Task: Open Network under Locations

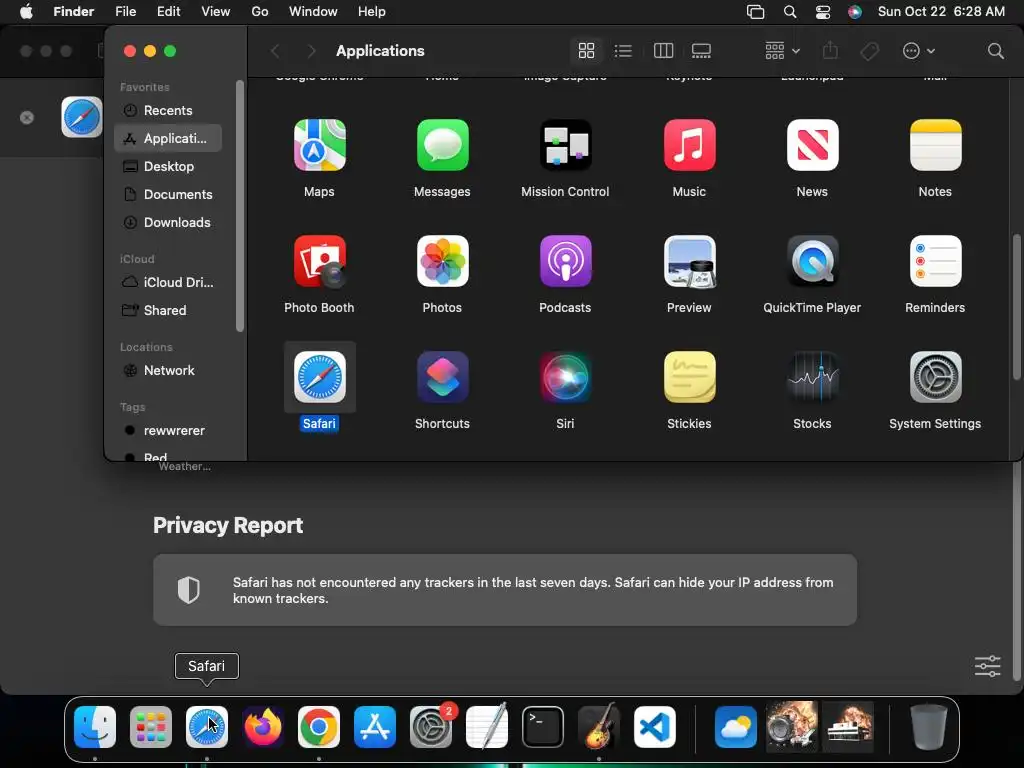Action: [x=168, y=370]
